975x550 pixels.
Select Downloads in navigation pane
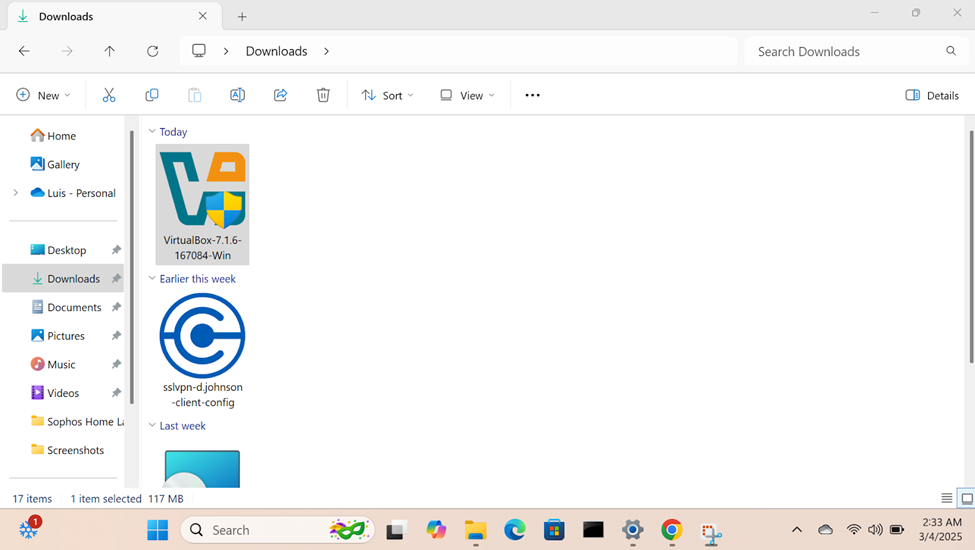coord(62,278)
